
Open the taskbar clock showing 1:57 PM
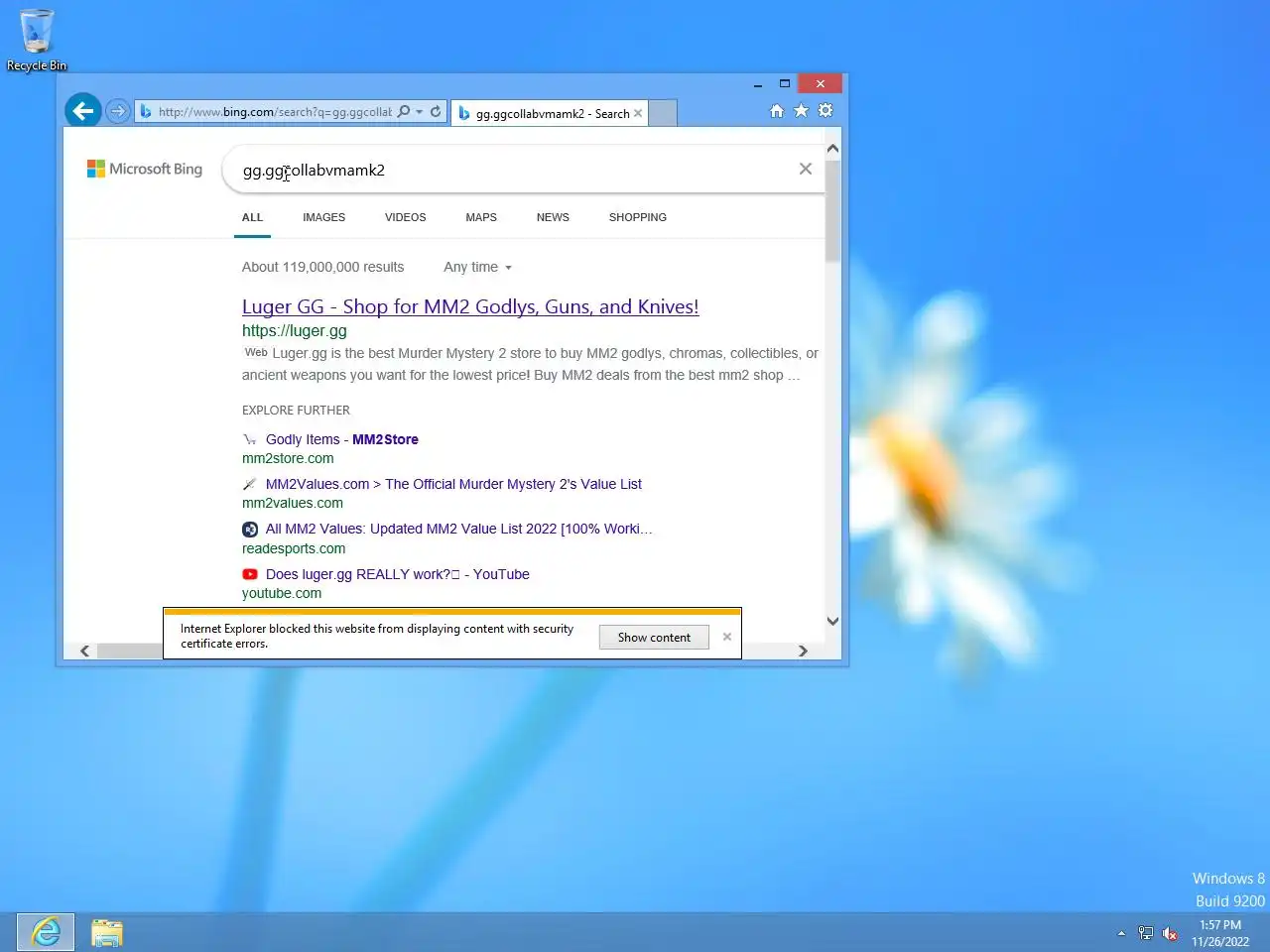1220,933
